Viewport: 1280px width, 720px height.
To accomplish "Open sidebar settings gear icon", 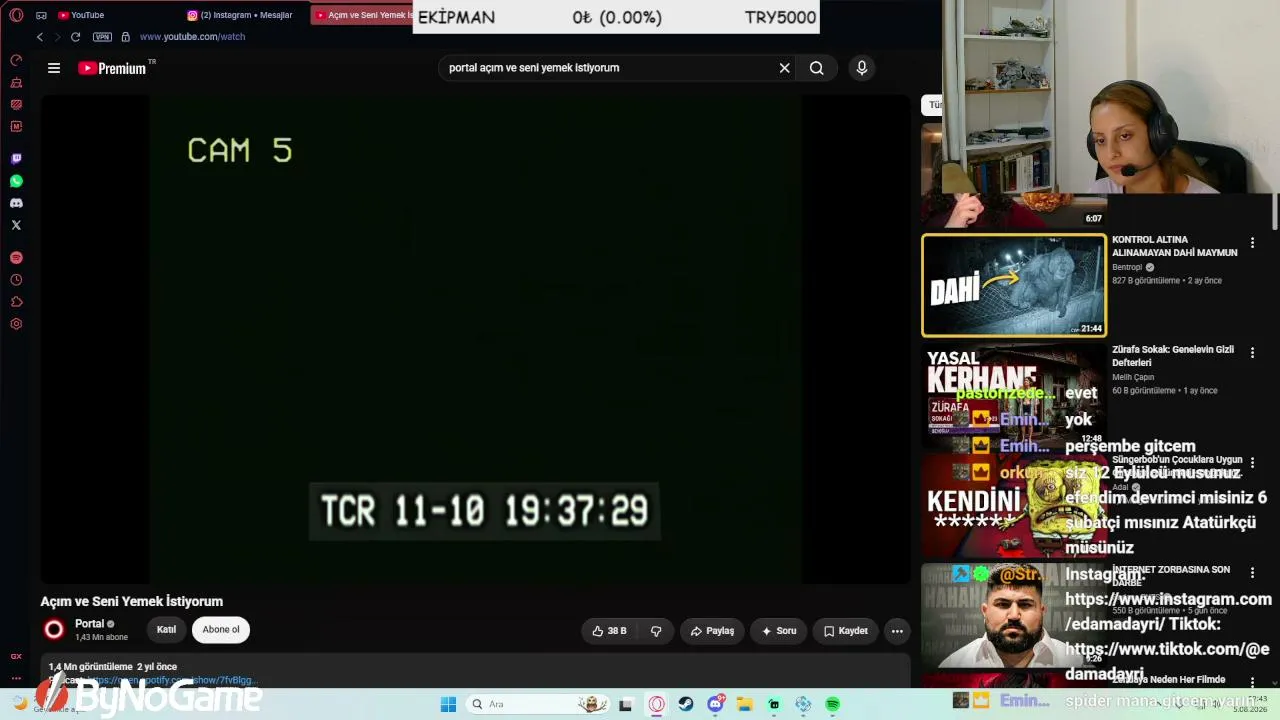I will click(x=16, y=324).
